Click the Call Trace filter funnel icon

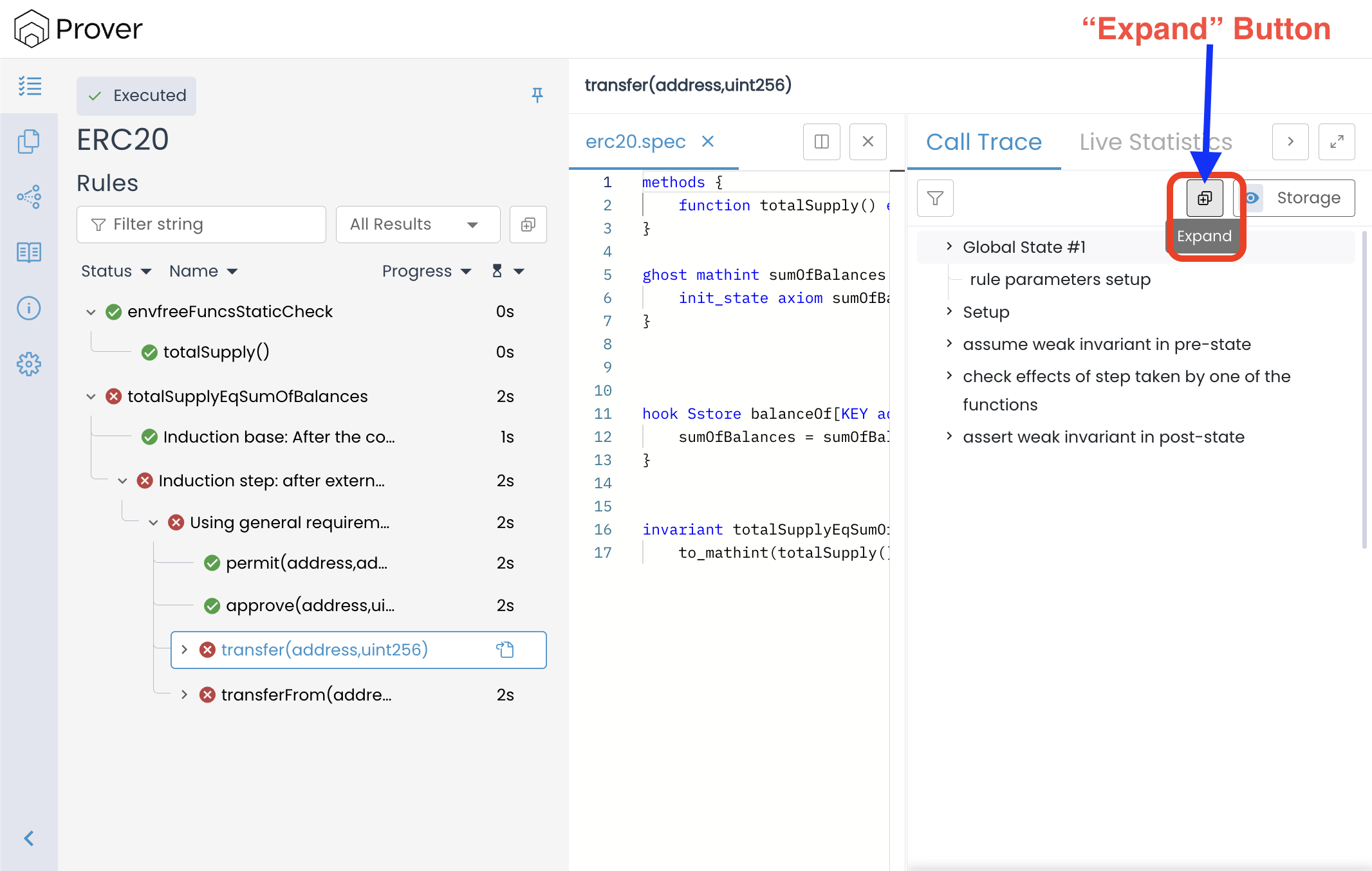pyautogui.click(x=935, y=198)
